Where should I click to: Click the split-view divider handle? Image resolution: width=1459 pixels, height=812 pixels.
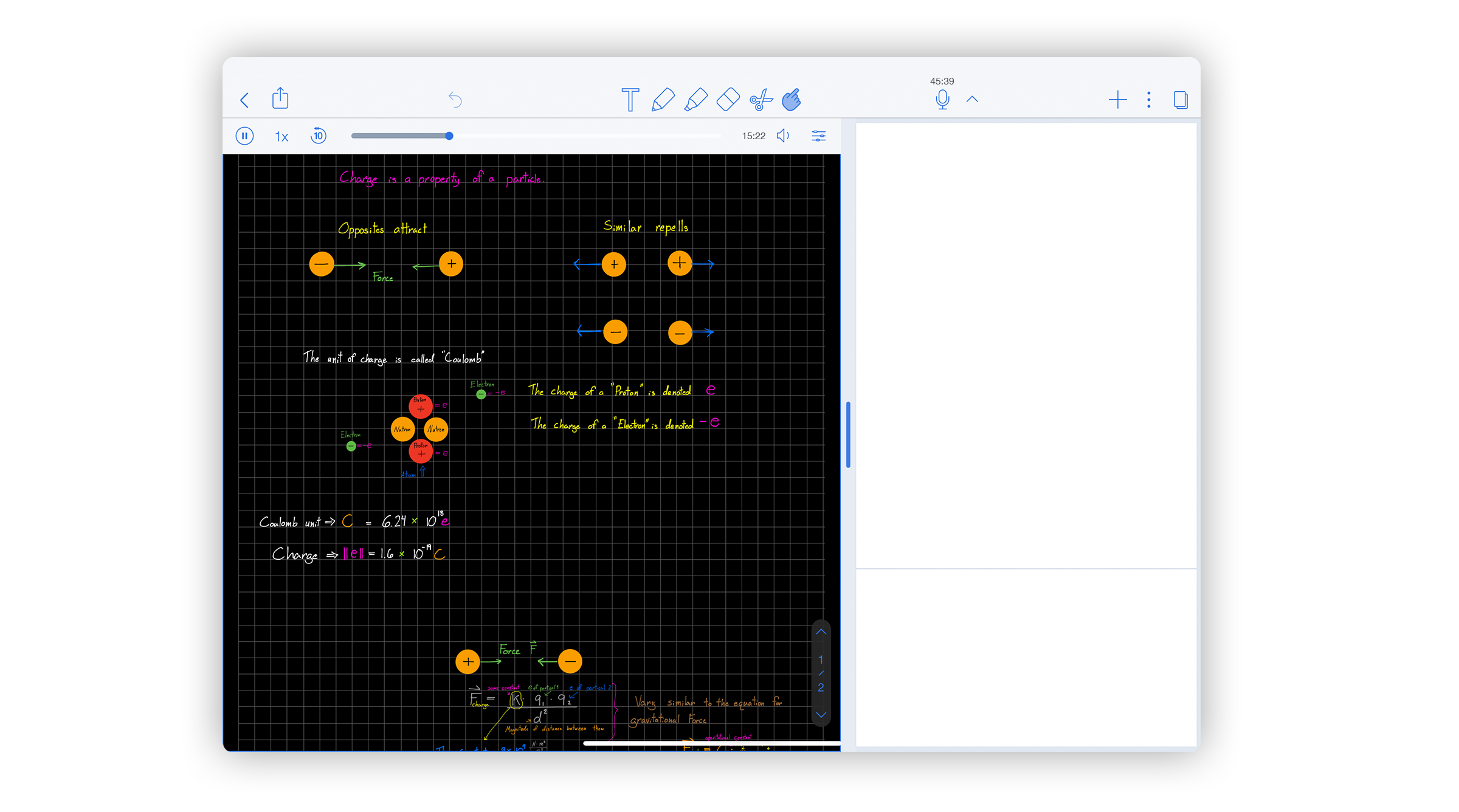point(848,435)
